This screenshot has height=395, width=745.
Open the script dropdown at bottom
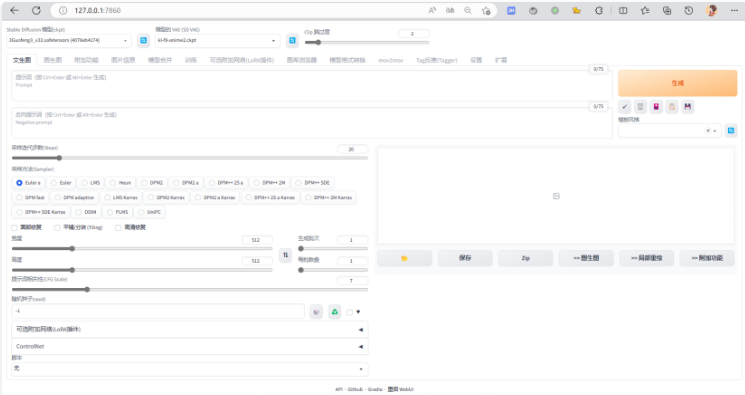click(190, 368)
